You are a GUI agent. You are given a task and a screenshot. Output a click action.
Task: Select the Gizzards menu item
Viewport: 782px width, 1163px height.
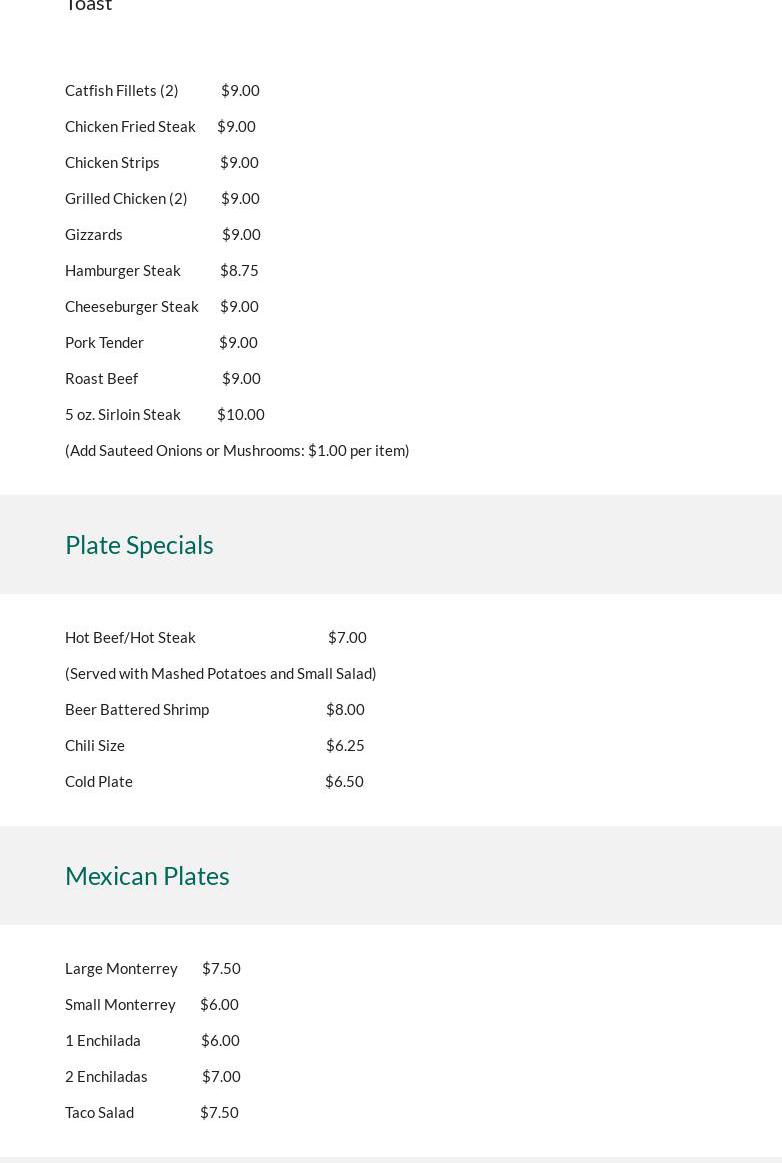[x=94, y=235]
